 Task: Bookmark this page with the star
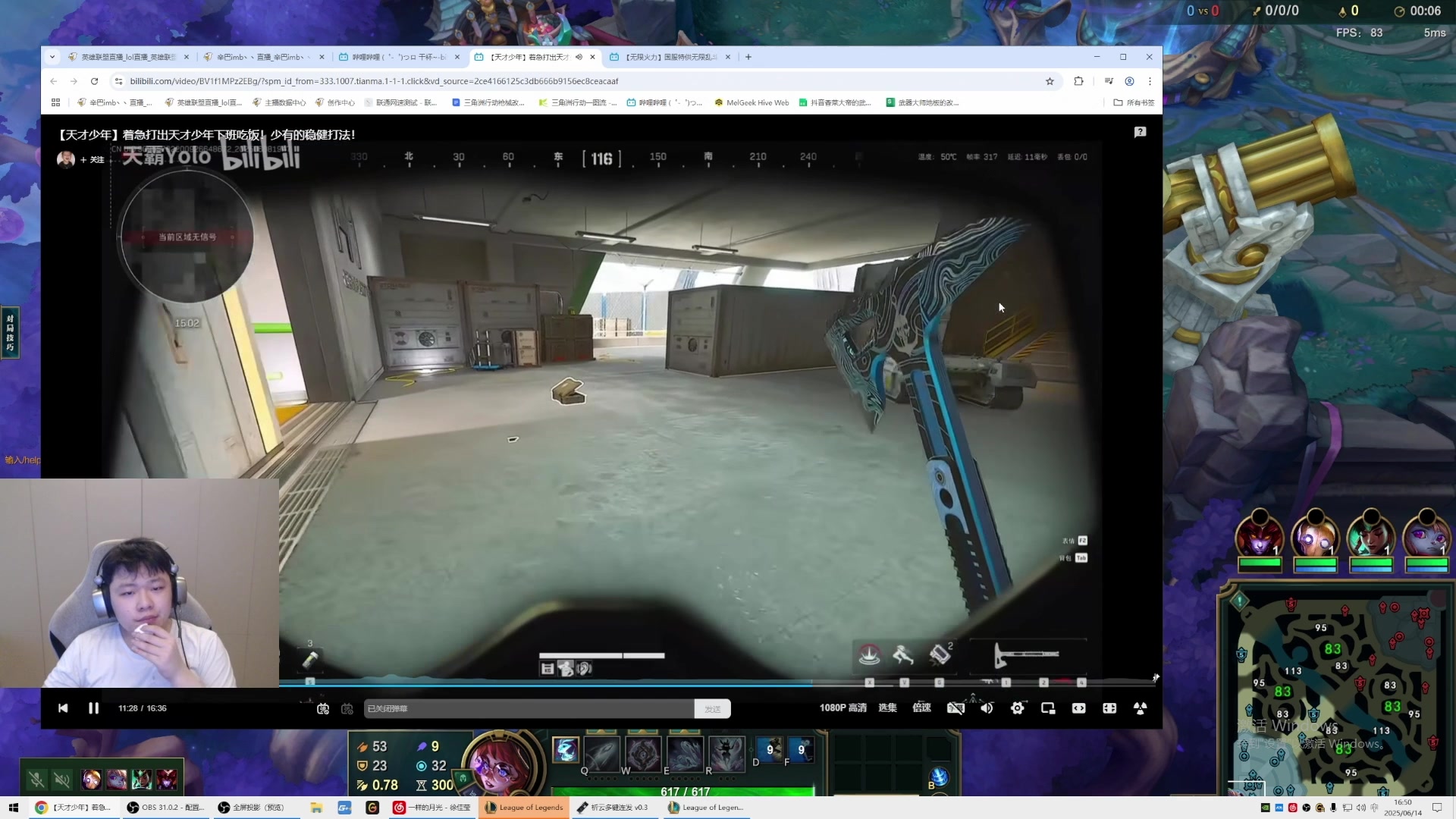(1050, 81)
